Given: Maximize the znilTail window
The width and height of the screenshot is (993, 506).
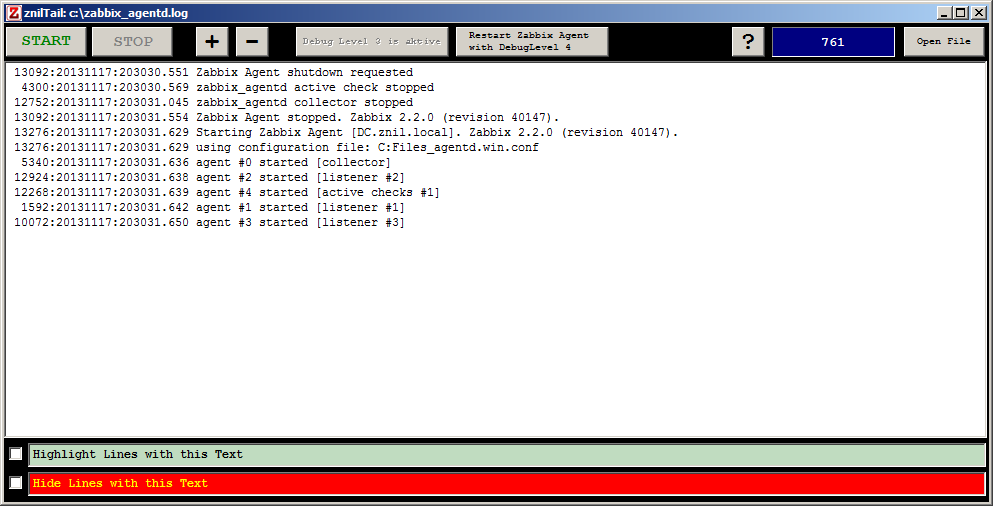Looking at the screenshot, I should pyautogui.click(x=960, y=13).
